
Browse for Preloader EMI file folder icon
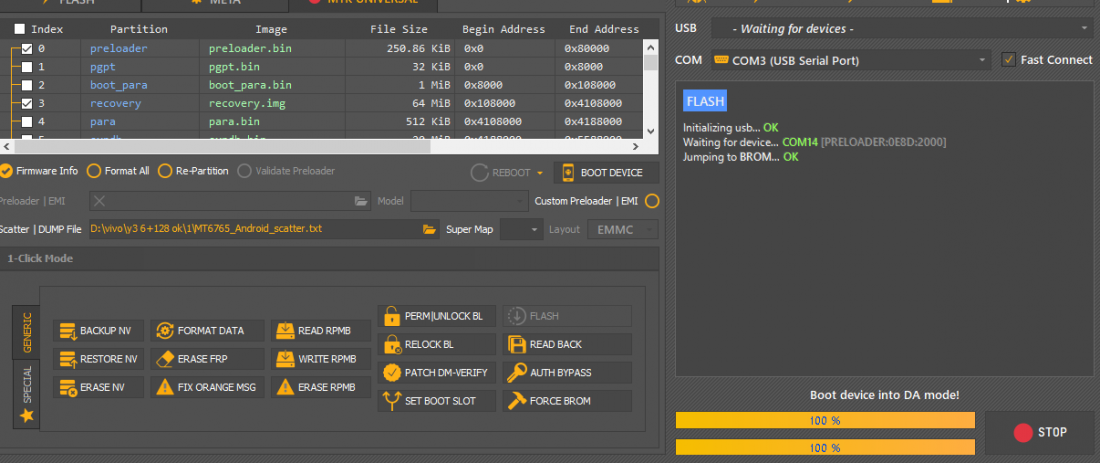[x=361, y=201]
